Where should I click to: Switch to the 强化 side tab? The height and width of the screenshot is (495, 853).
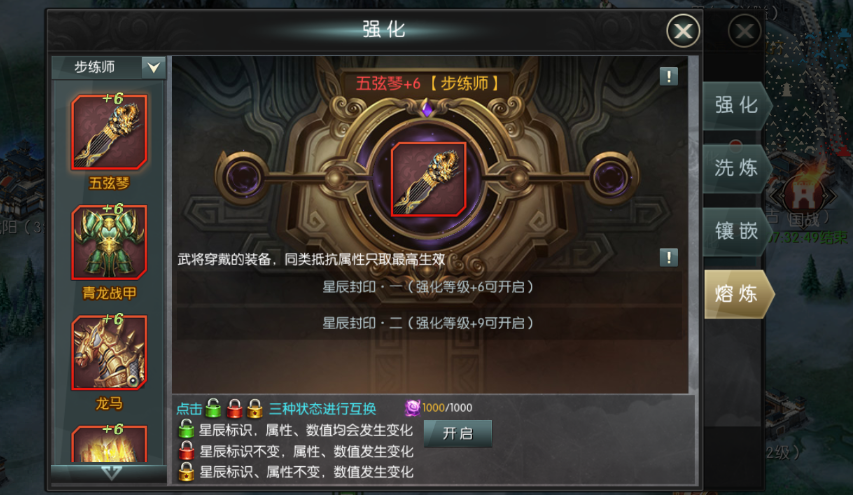tap(737, 105)
